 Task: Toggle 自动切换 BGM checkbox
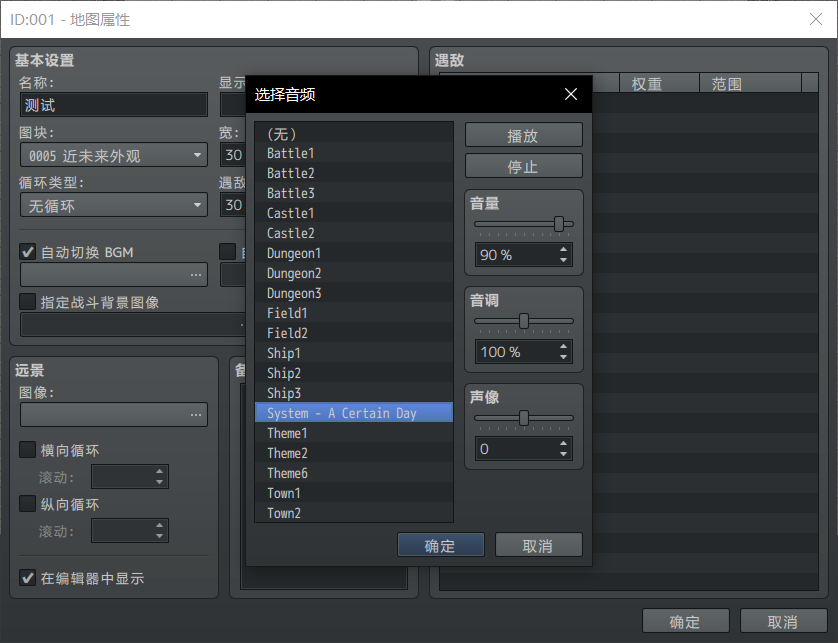point(28,252)
